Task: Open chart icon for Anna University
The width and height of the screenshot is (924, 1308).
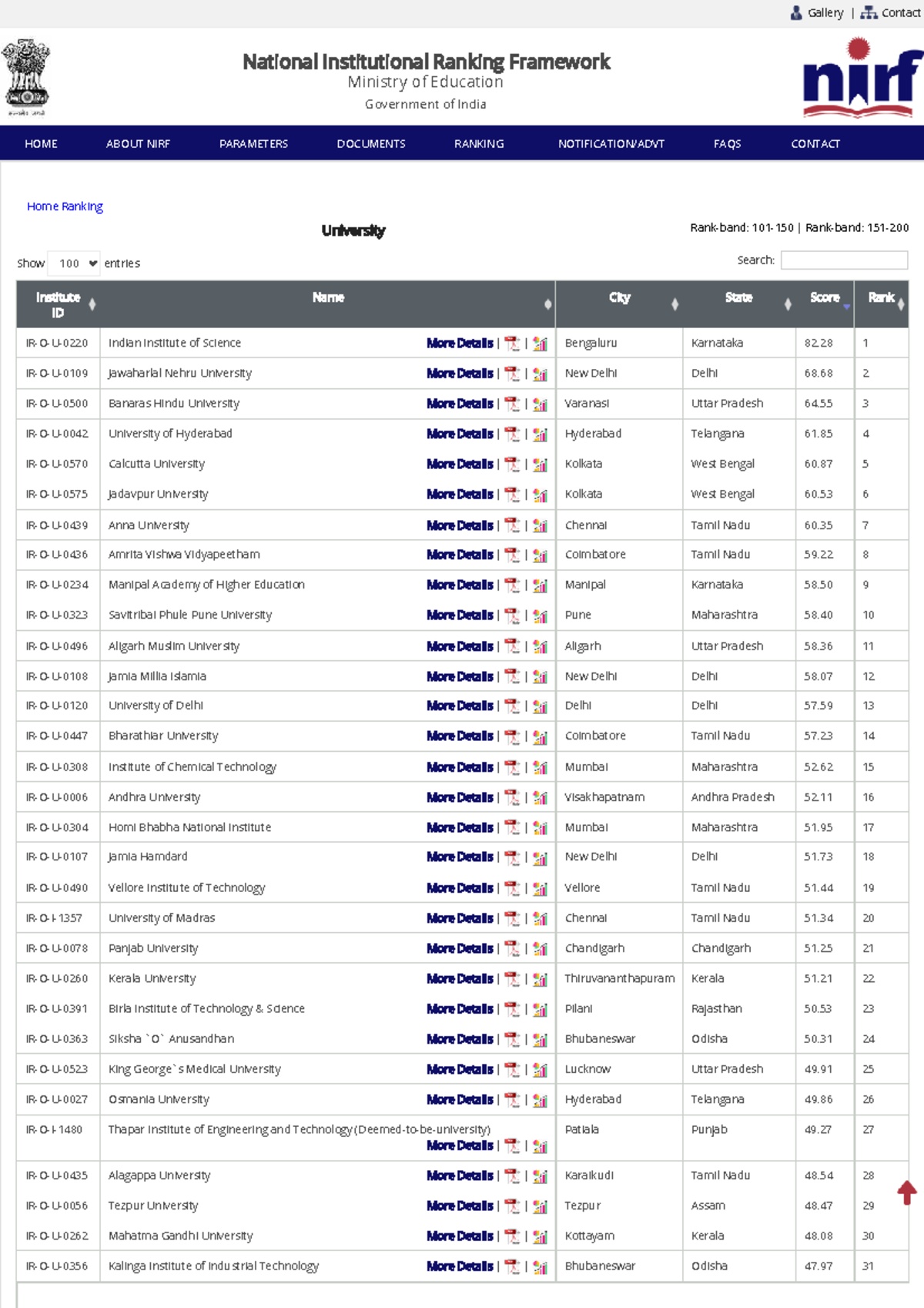Action: click(540, 525)
